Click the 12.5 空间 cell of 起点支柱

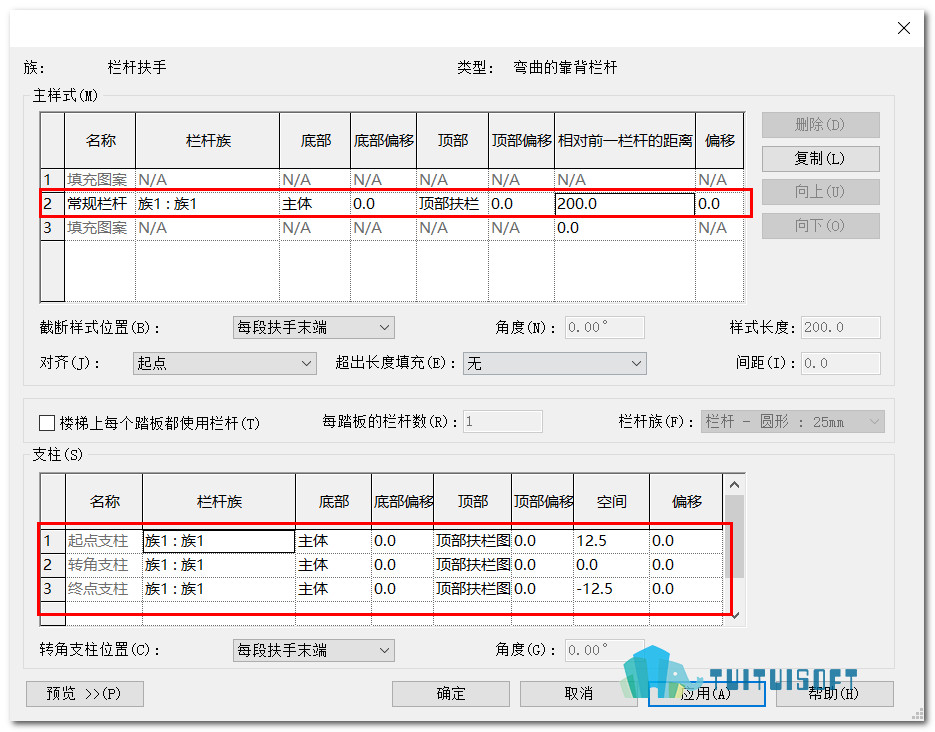pos(611,541)
